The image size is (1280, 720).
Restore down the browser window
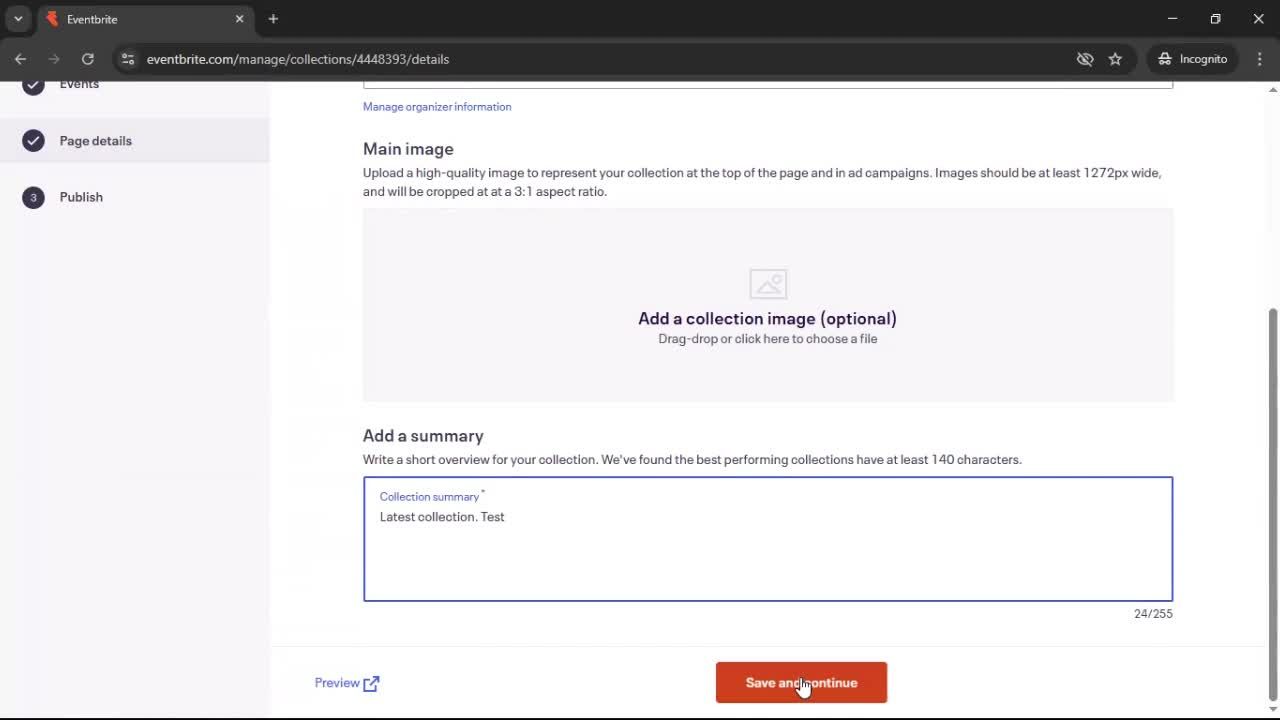pyautogui.click(x=1215, y=19)
